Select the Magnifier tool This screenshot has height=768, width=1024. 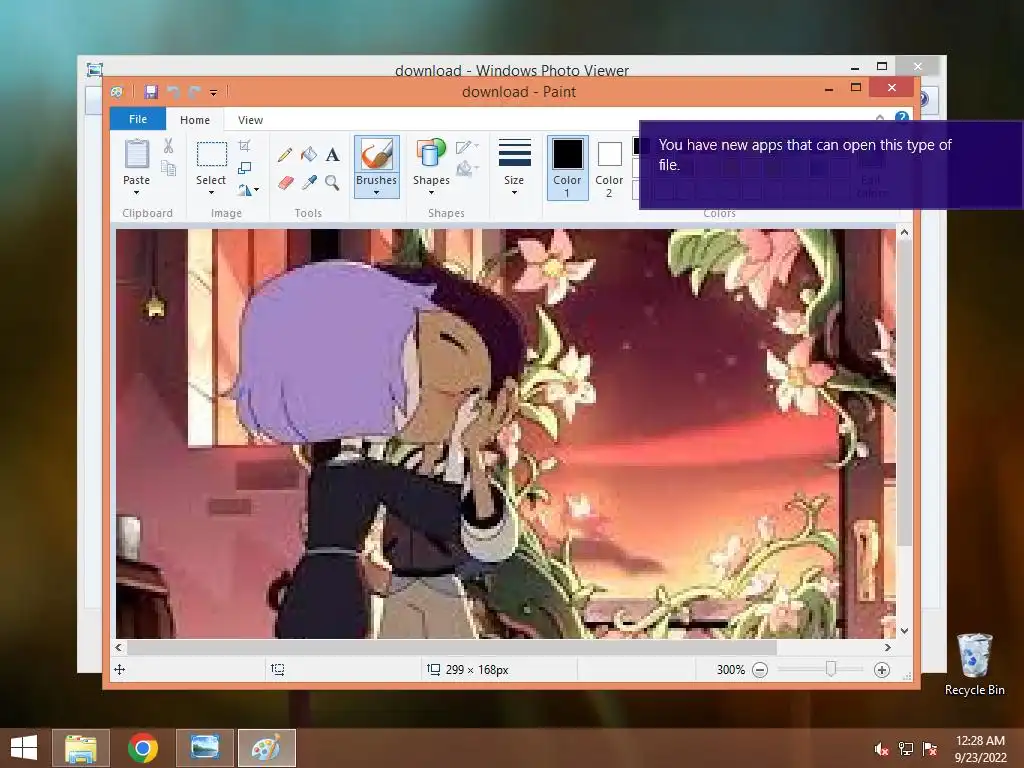[x=332, y=183]
